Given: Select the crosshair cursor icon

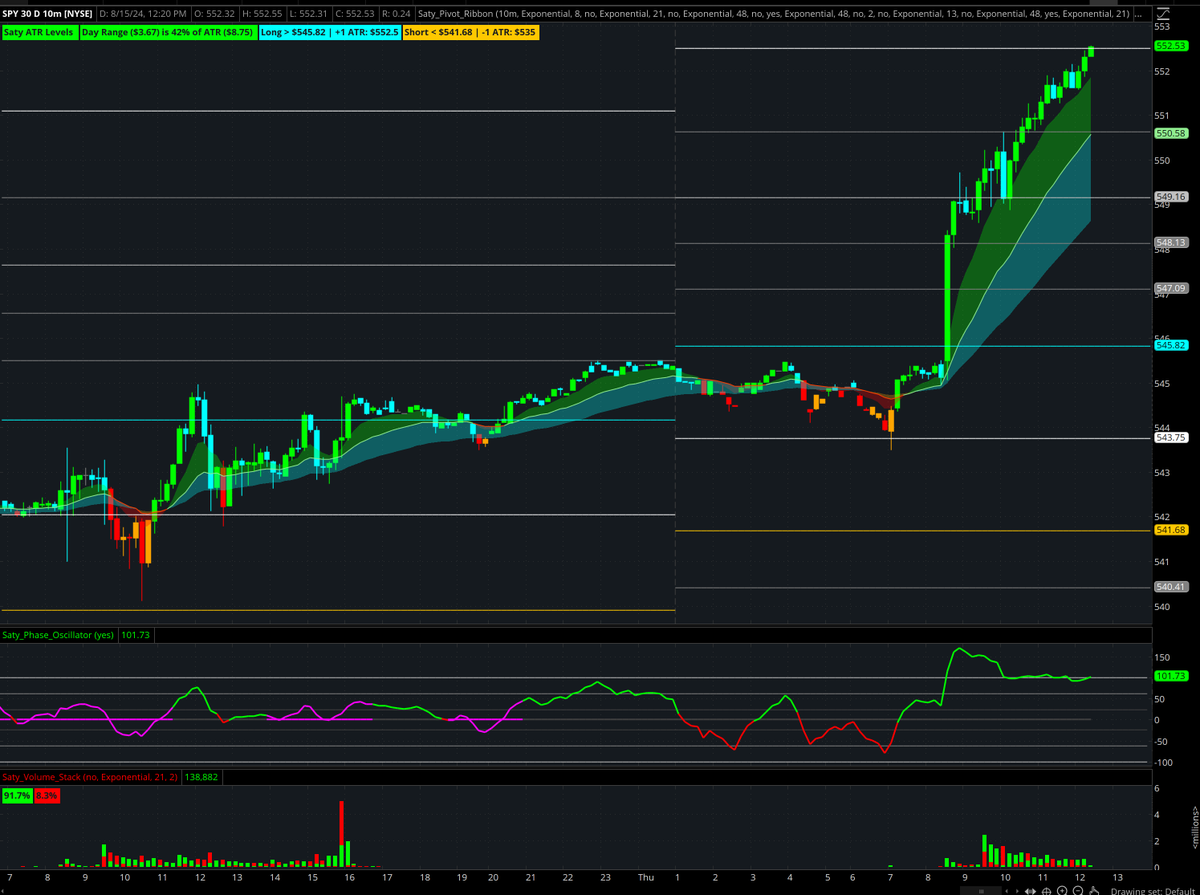Looking at the screenshot, I should [1046, 890].
